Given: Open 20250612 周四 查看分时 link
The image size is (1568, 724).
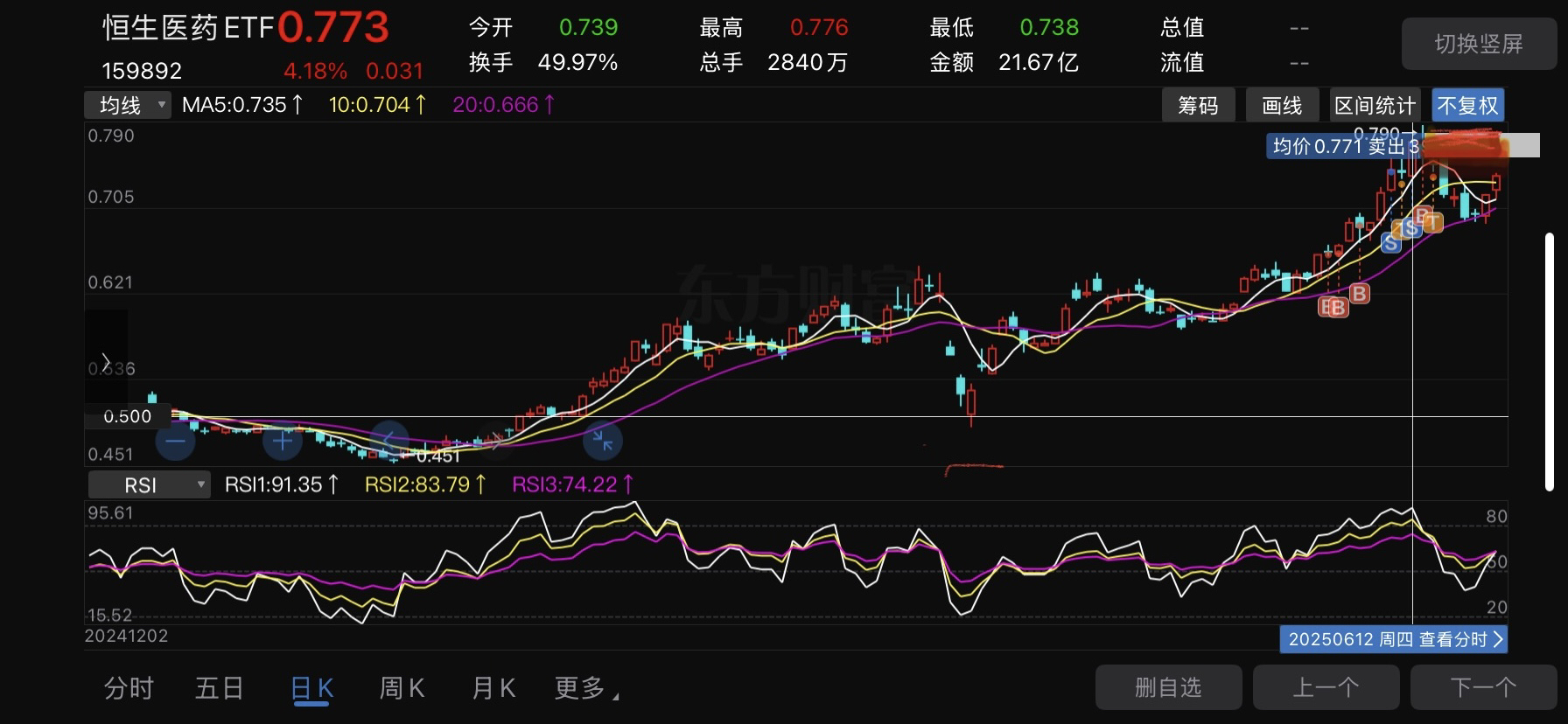Looking at the screenshot, I should 1393,639.
